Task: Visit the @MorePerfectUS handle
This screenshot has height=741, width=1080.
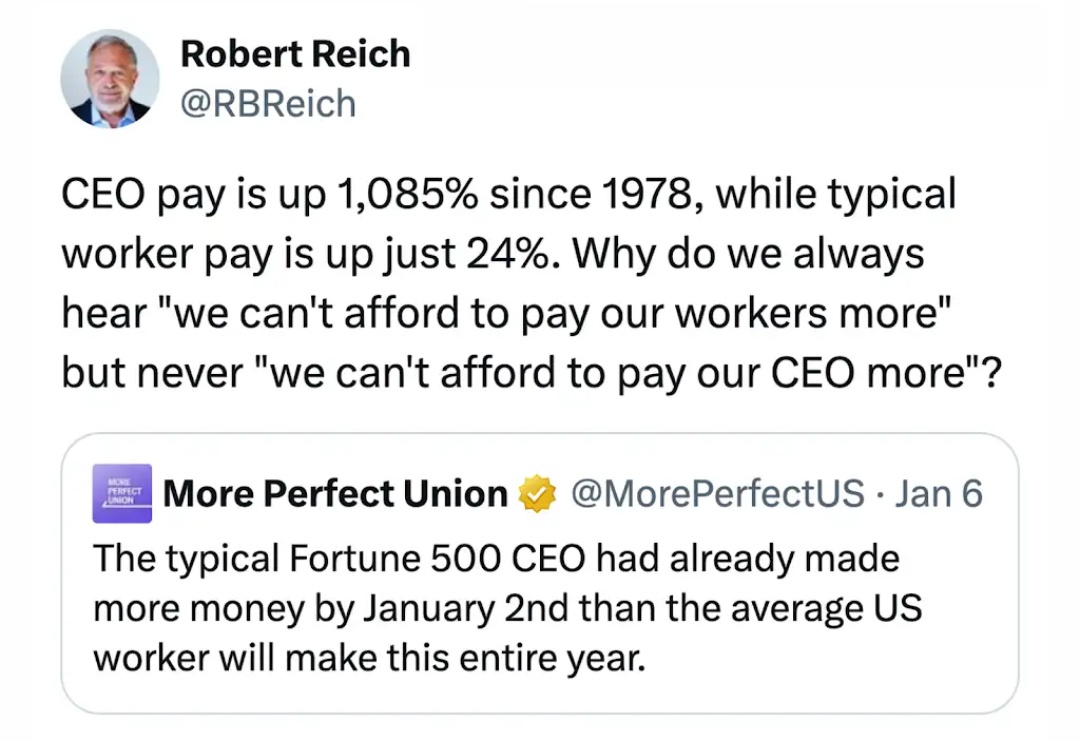Action: pos(718,494)
